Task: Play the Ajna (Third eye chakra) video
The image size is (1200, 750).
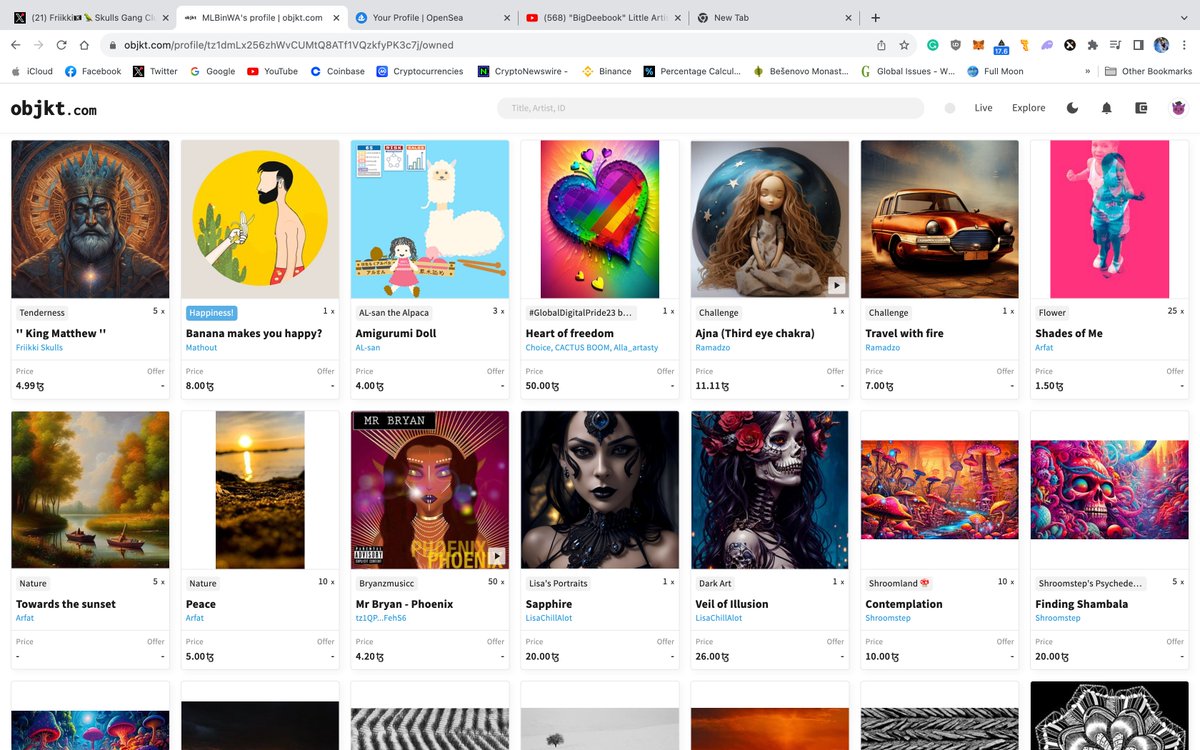Action: [x=836, y=286]
